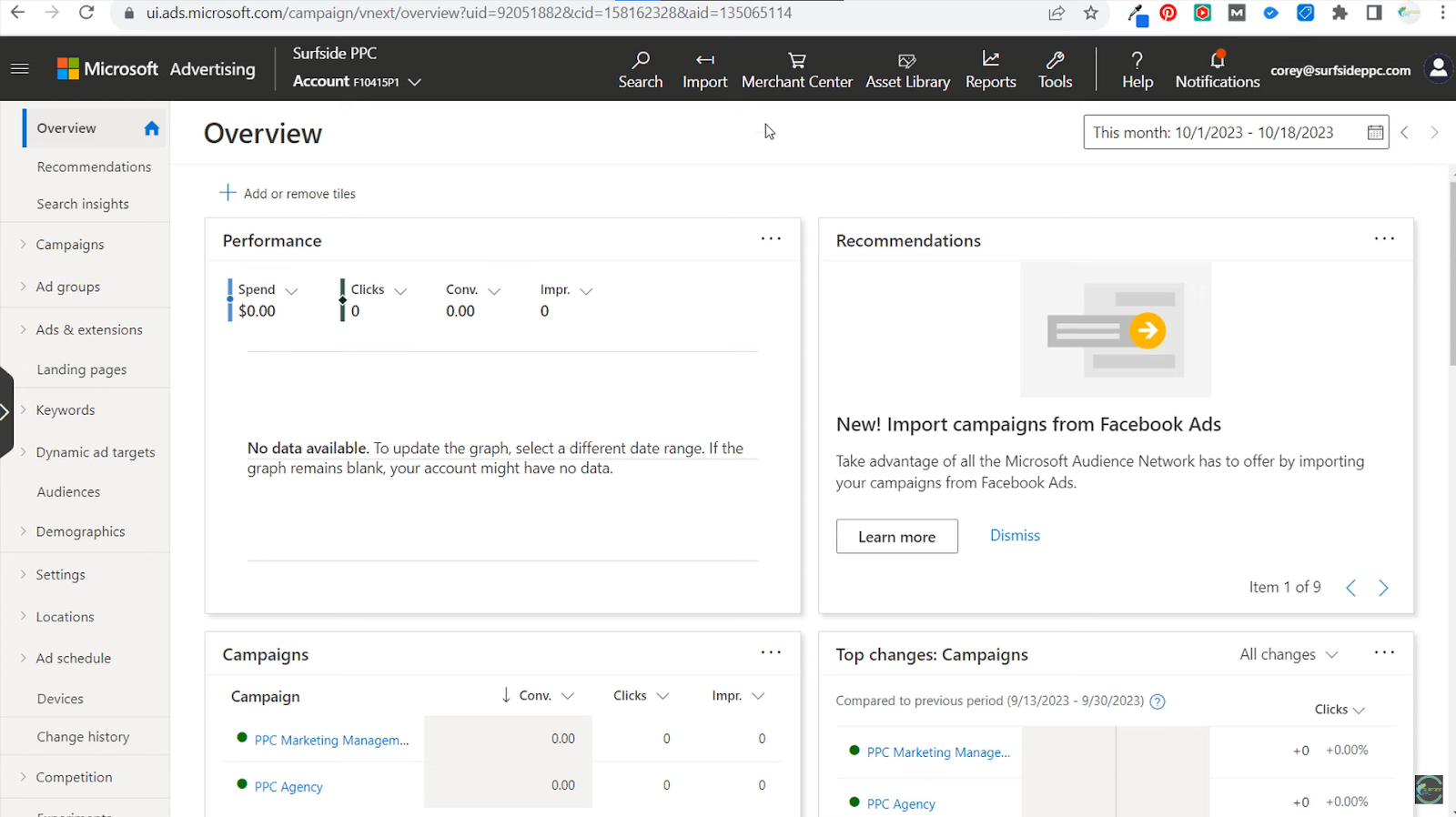Open Recommendations in the sidebar

(x=94, y=166)
